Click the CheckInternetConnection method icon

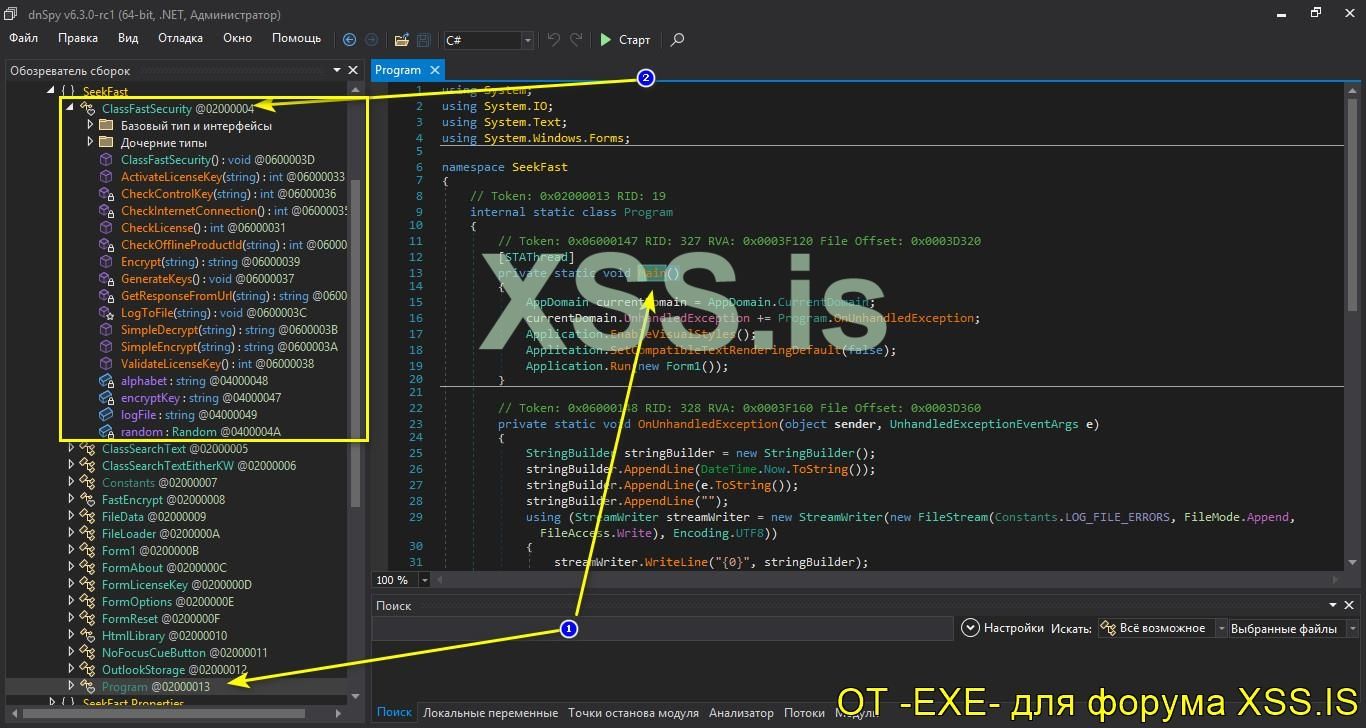(106, 211)
